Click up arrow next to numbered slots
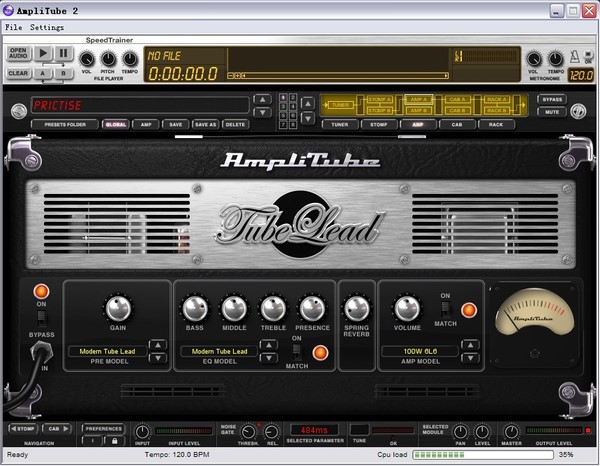Image resolution: width=600 pixels, height=466 pixels. (308, 103)
